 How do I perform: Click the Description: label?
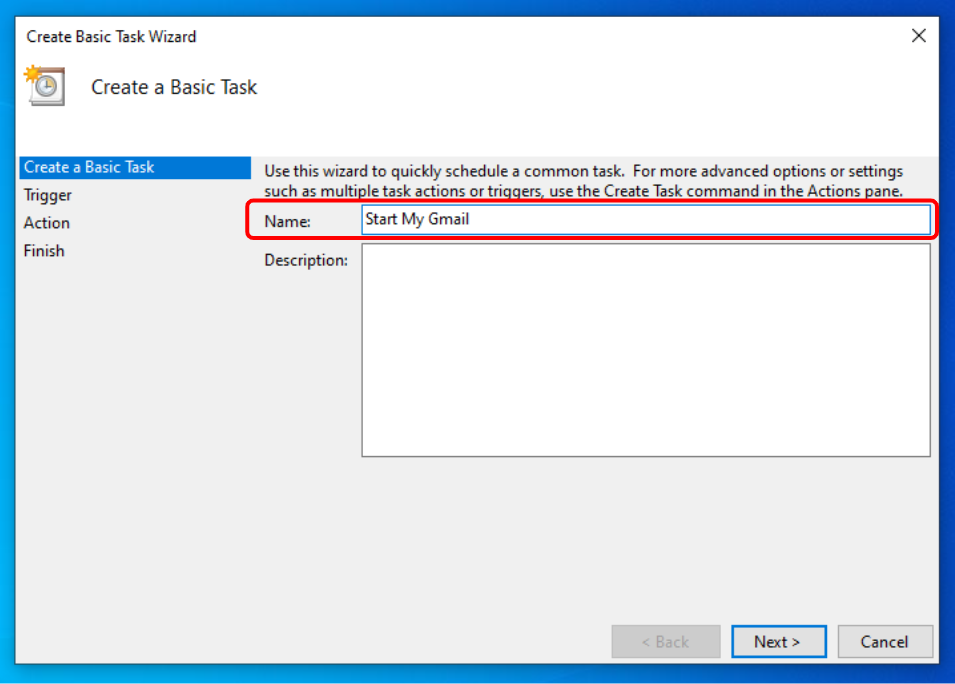point(306,261)
